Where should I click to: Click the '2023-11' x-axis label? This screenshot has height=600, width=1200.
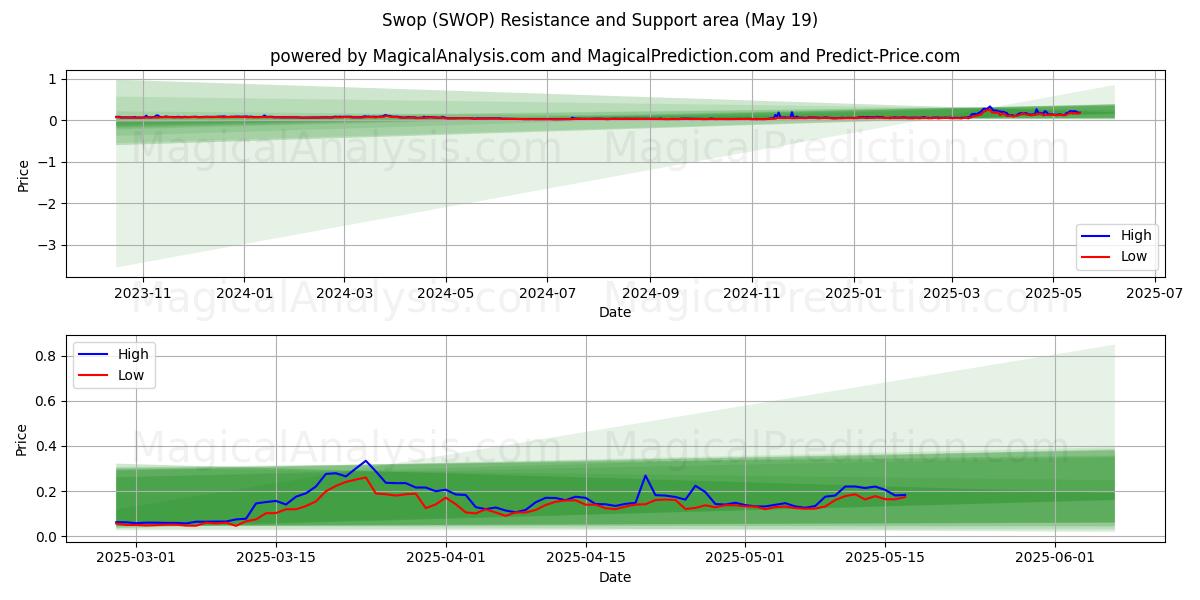[143, 294]
